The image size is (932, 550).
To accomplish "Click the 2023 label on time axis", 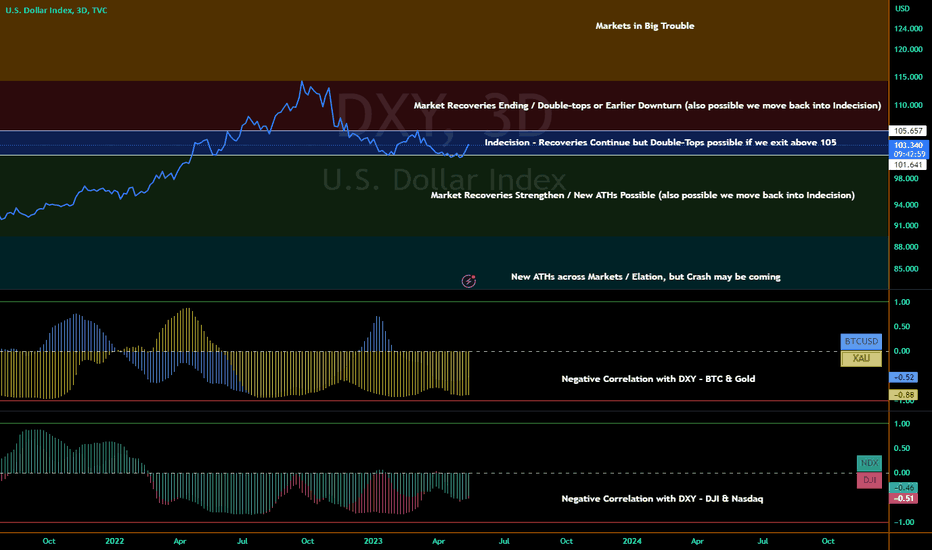I will click(373, 541).
